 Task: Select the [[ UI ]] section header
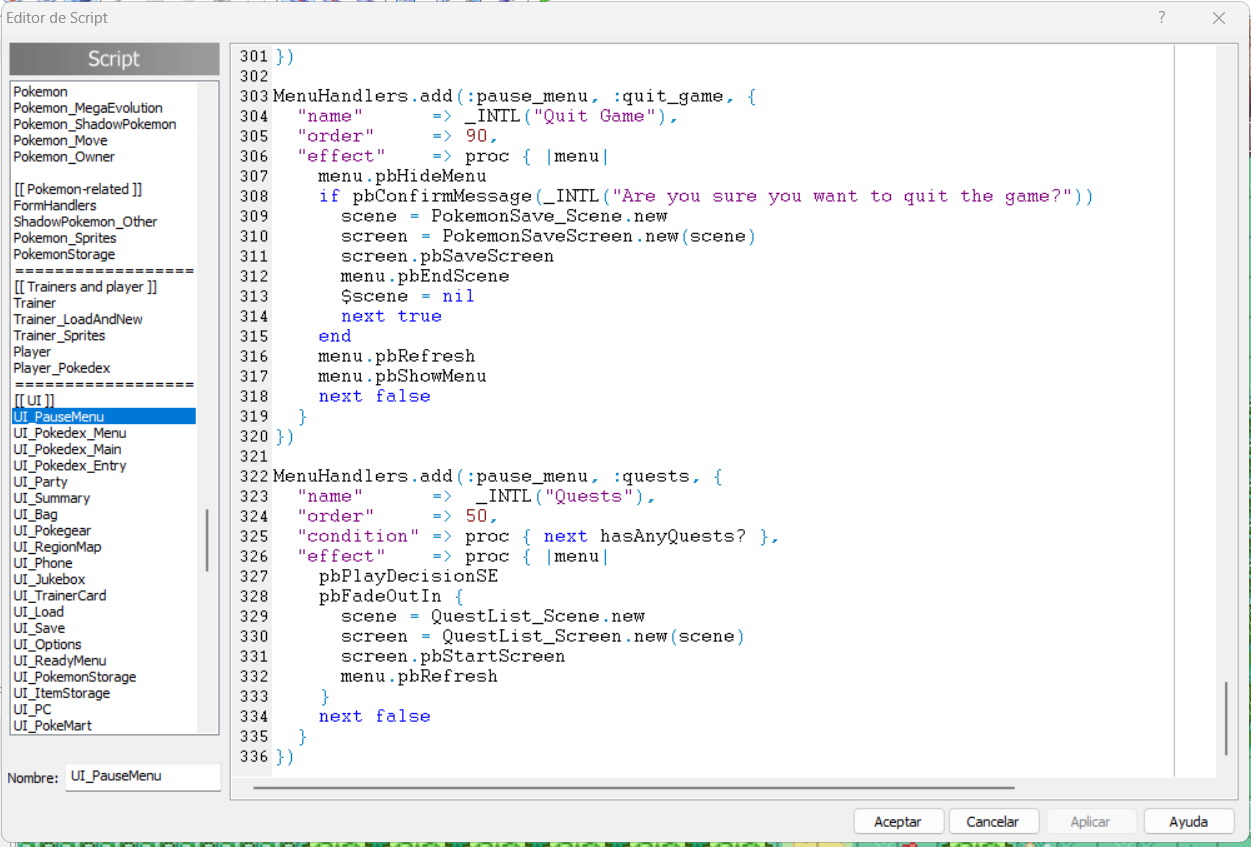(x=34, y=401)
